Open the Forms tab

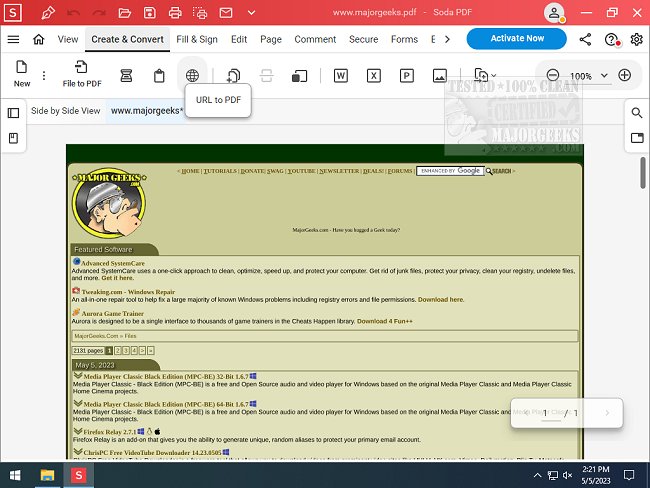(x=404, y=39)
